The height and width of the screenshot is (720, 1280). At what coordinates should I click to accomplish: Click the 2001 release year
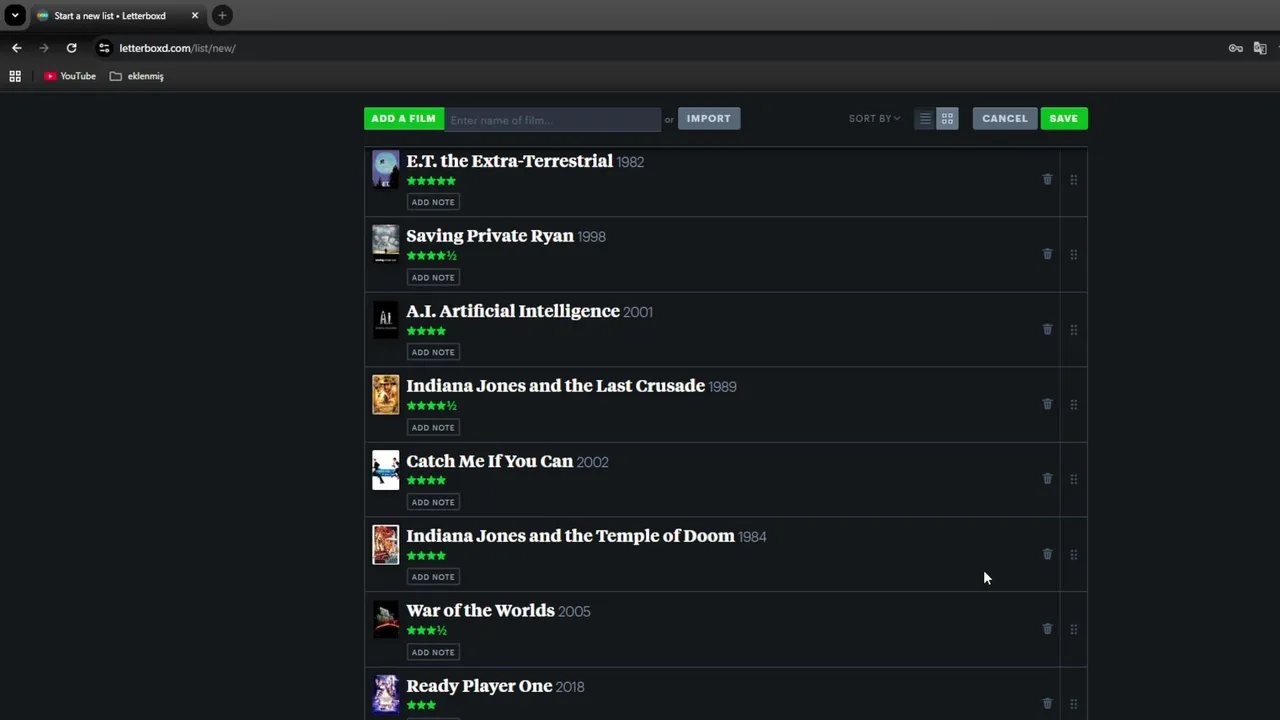click(x=638, y=312)
